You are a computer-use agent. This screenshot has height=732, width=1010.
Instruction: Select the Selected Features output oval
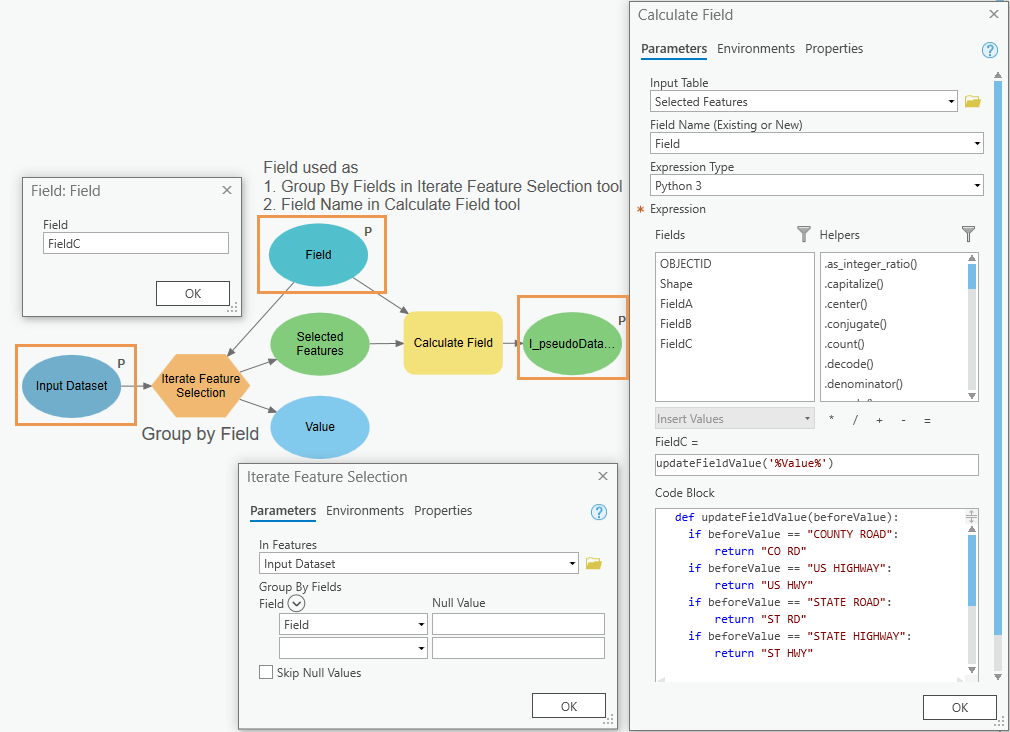pyautogui.click(x=319, y=343)
